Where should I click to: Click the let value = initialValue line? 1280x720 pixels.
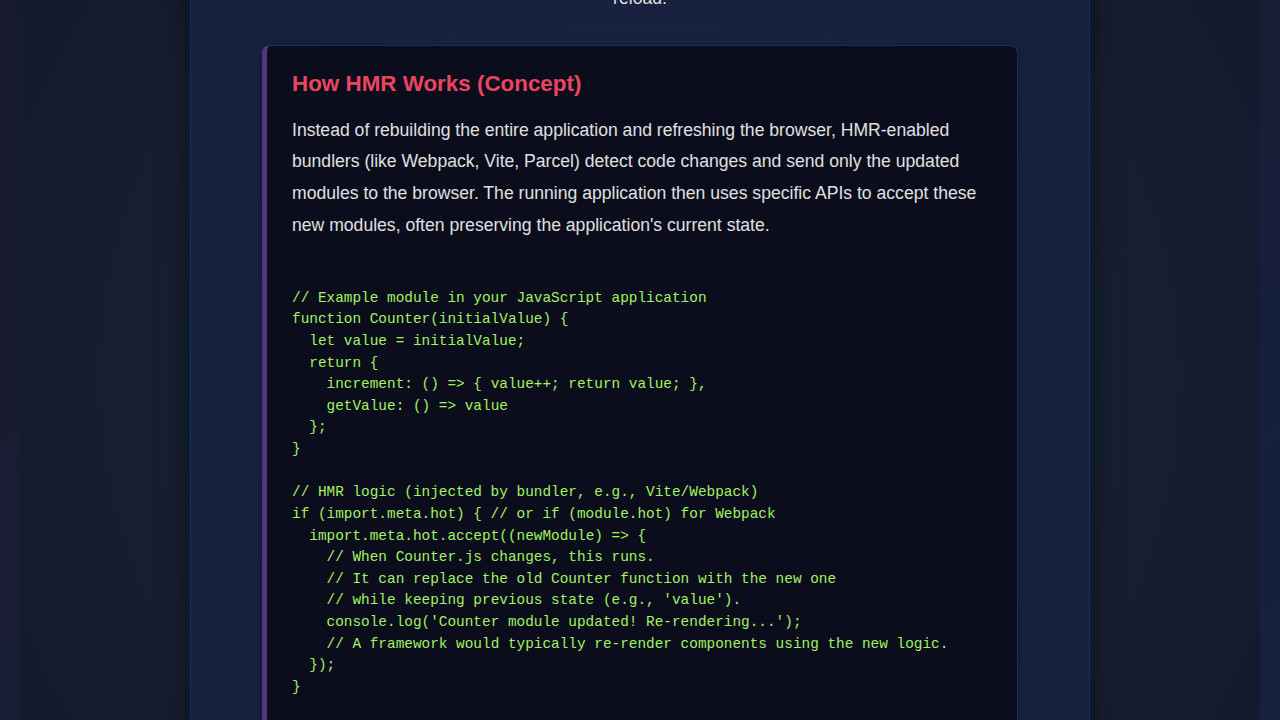point(418,340)
